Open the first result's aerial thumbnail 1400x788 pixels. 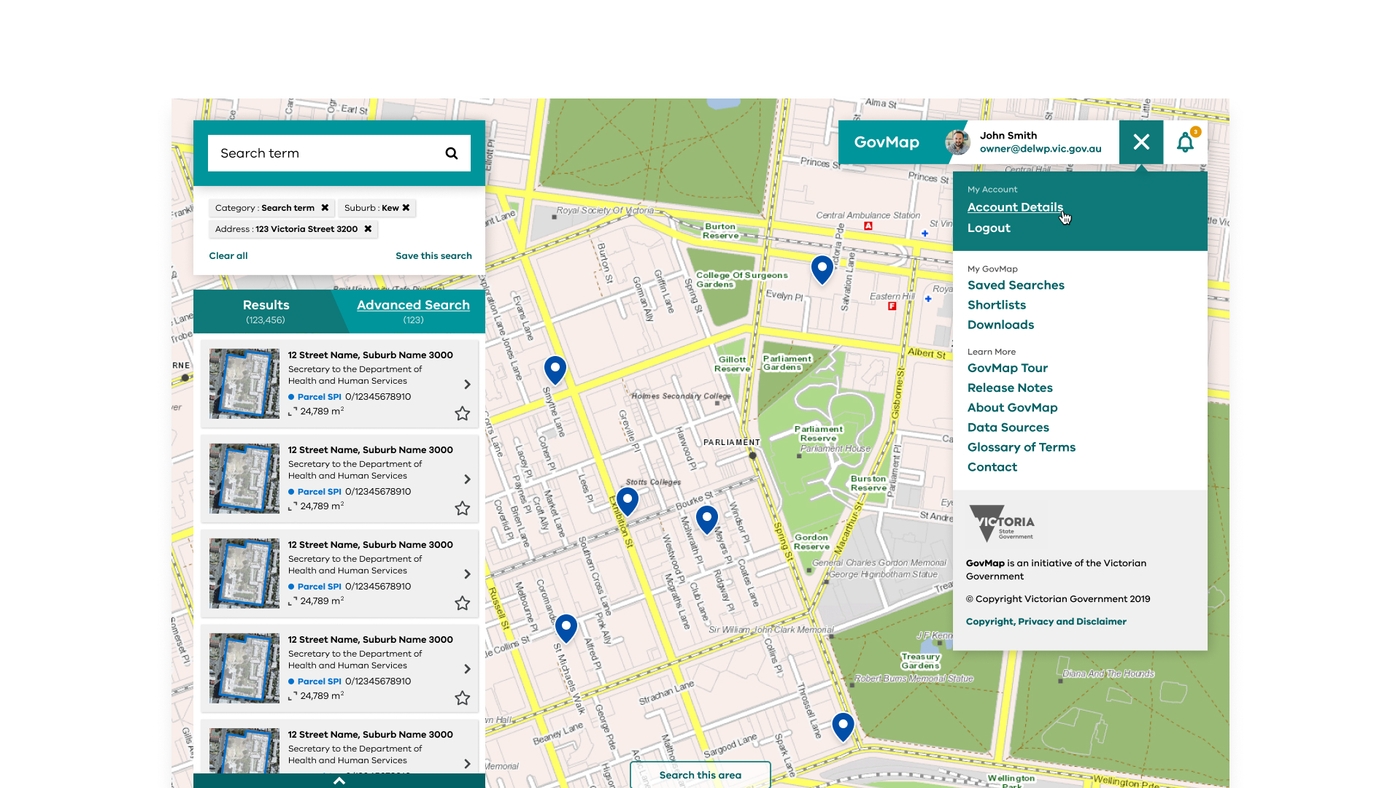[x=244, y=384]
